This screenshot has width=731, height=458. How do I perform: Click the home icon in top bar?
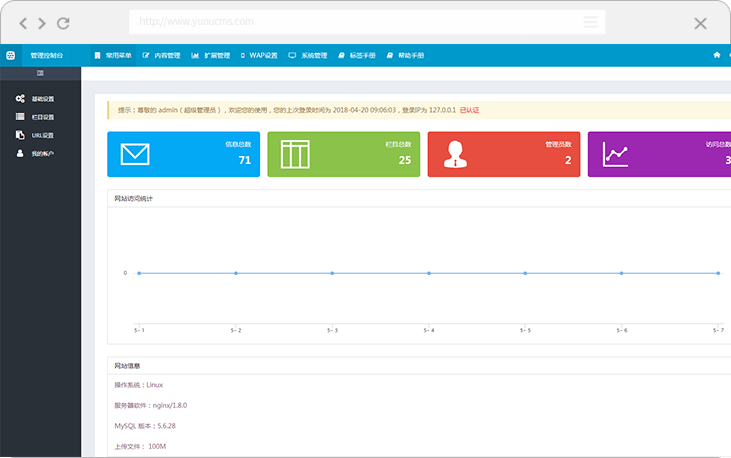coord(716,55)
